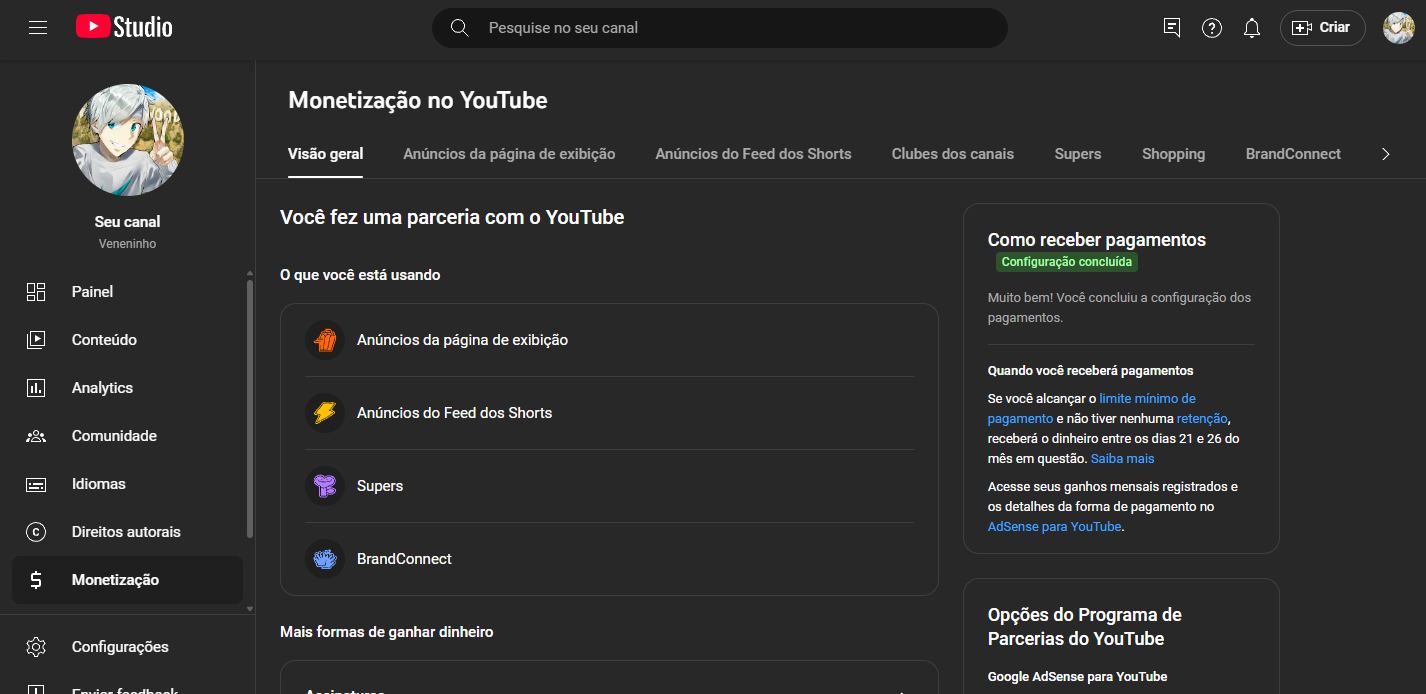Click the large channel profile picture
The width and height of the screenshot is (1426, 694).
128,140
